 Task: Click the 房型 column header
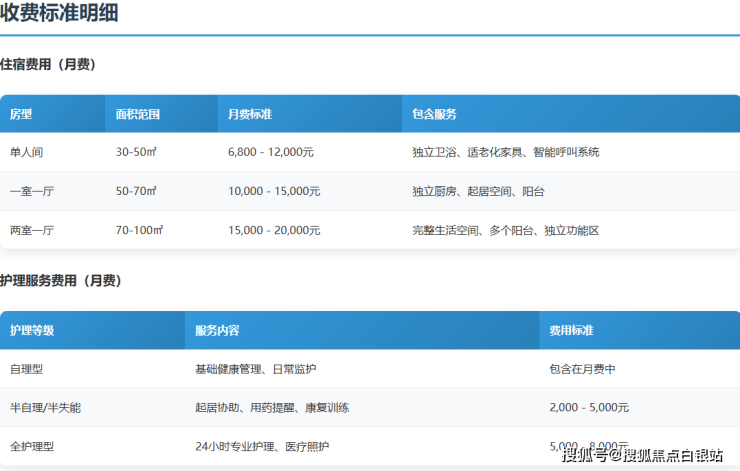[21, 114]
